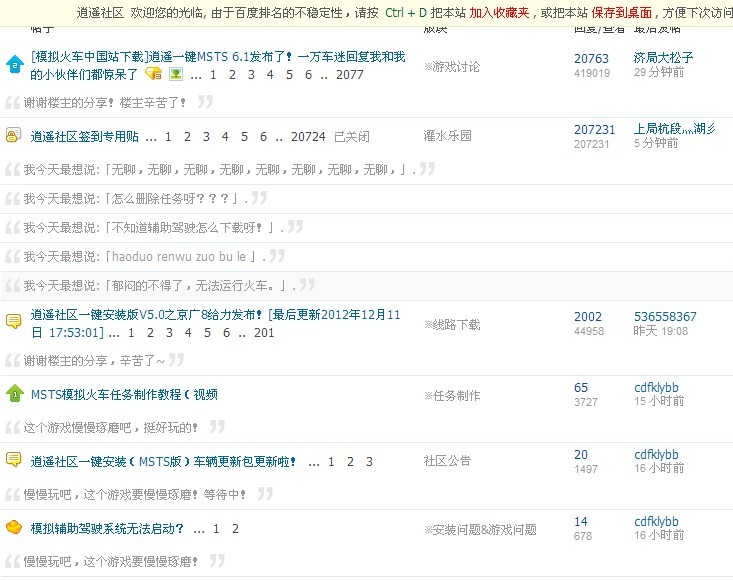Open reply count 14
The width and height of the screenshot is (733, 580).
point(581,522)
